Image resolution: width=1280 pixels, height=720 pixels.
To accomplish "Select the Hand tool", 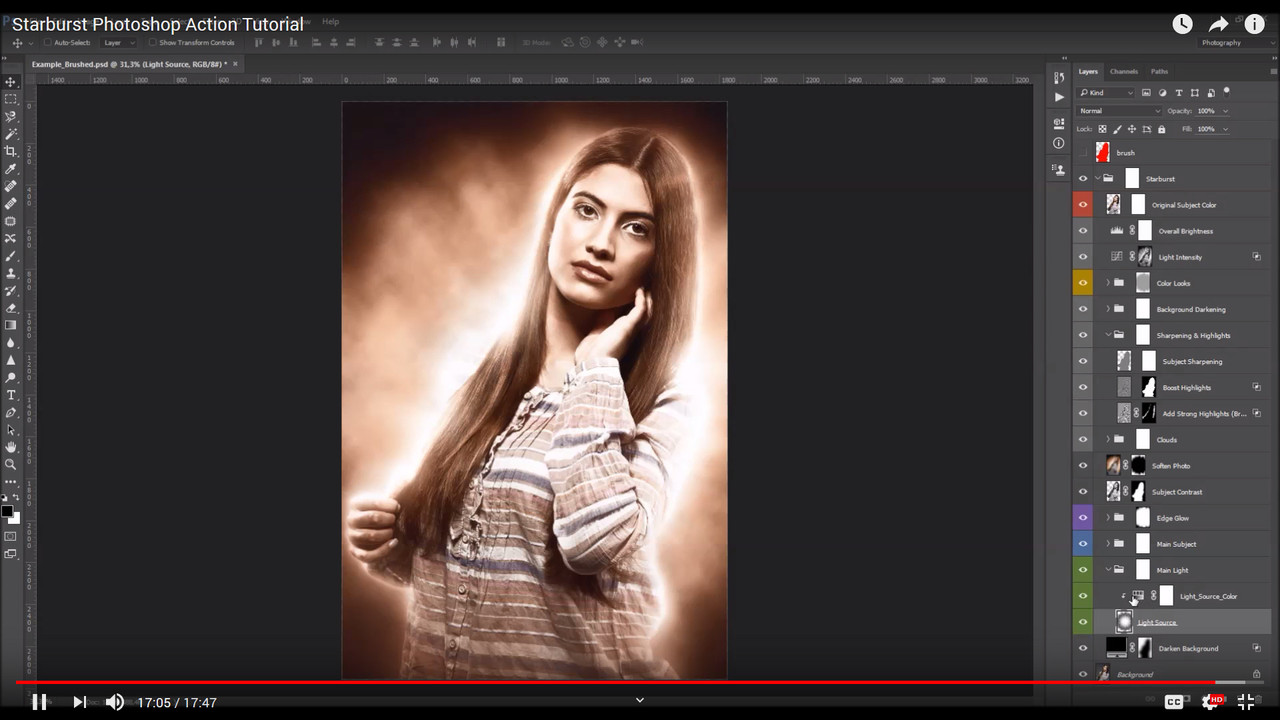I will (11, 447).
